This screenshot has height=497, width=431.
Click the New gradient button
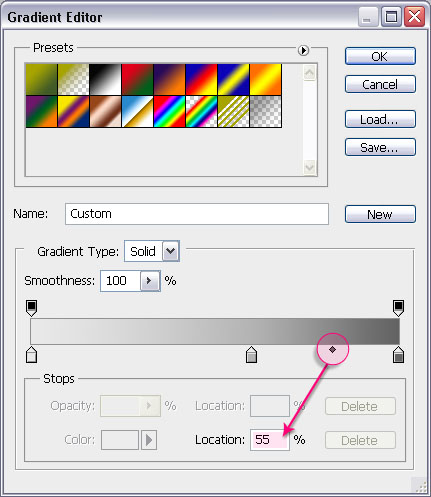click(380, 214)
